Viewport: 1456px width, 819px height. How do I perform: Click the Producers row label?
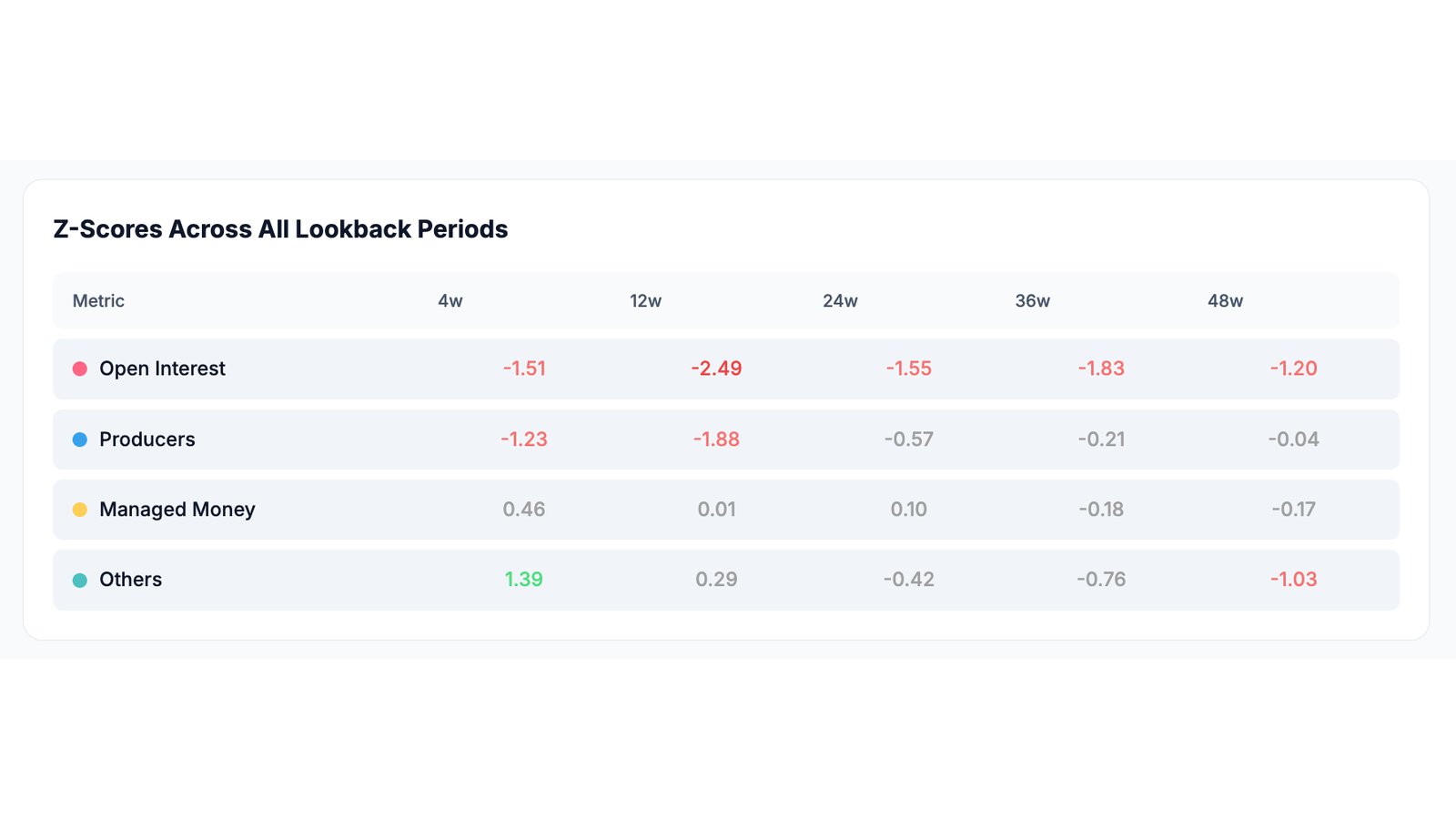click(x=147, y=440)
